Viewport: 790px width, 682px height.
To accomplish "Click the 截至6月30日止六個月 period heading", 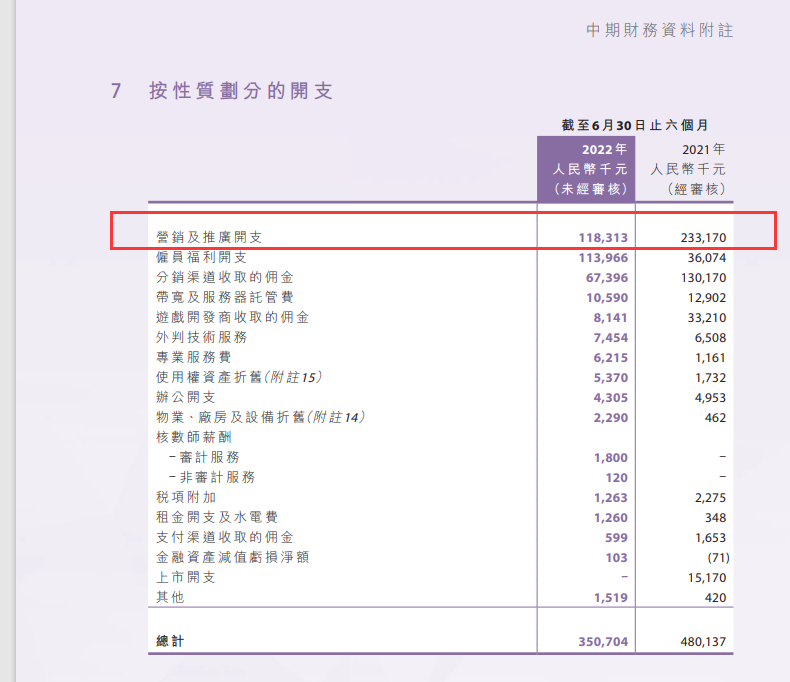I will (x=635, y=125).
